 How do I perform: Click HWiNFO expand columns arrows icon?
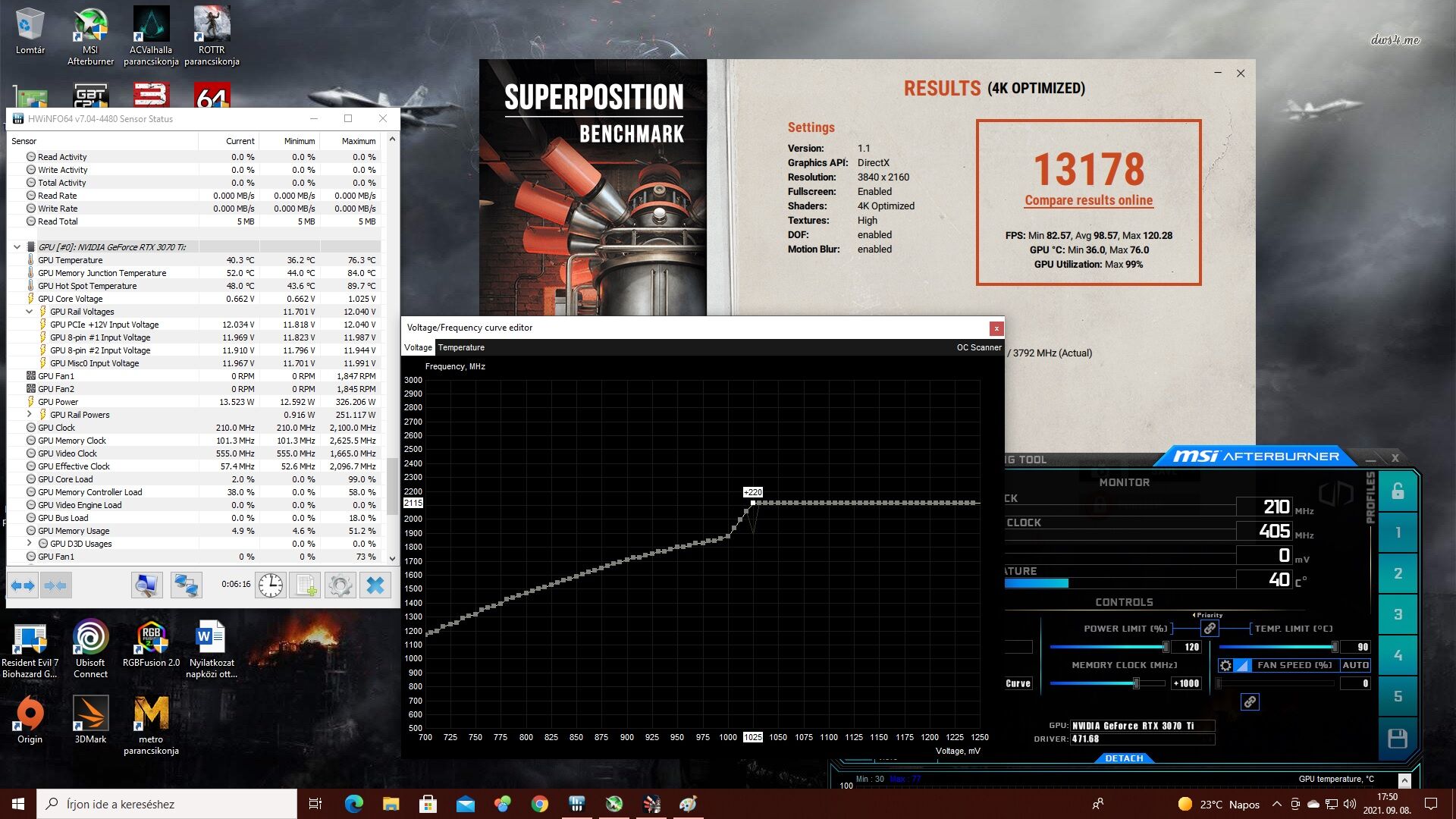tap(23, 585)
